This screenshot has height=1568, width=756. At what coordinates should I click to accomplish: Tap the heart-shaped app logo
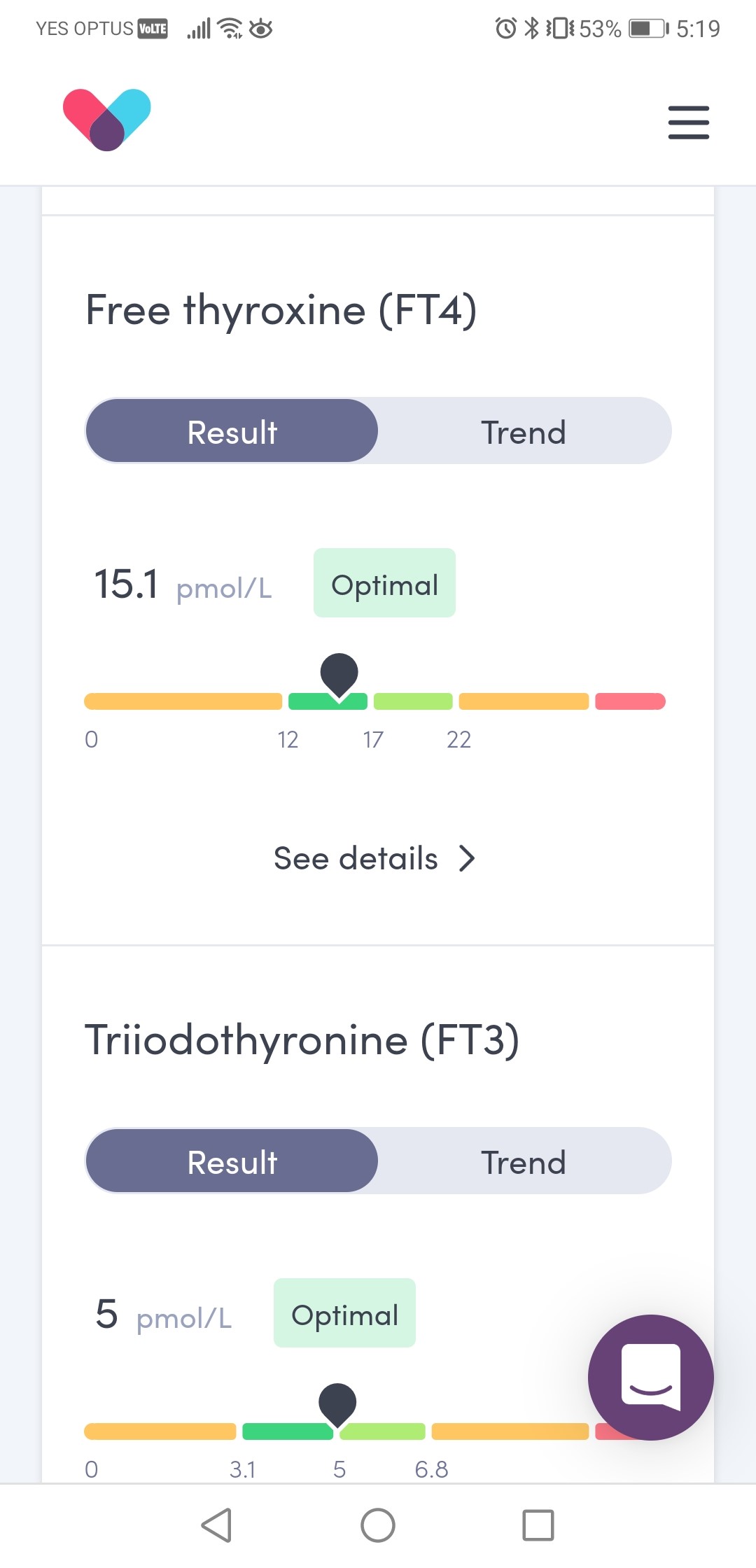(106, 119)
